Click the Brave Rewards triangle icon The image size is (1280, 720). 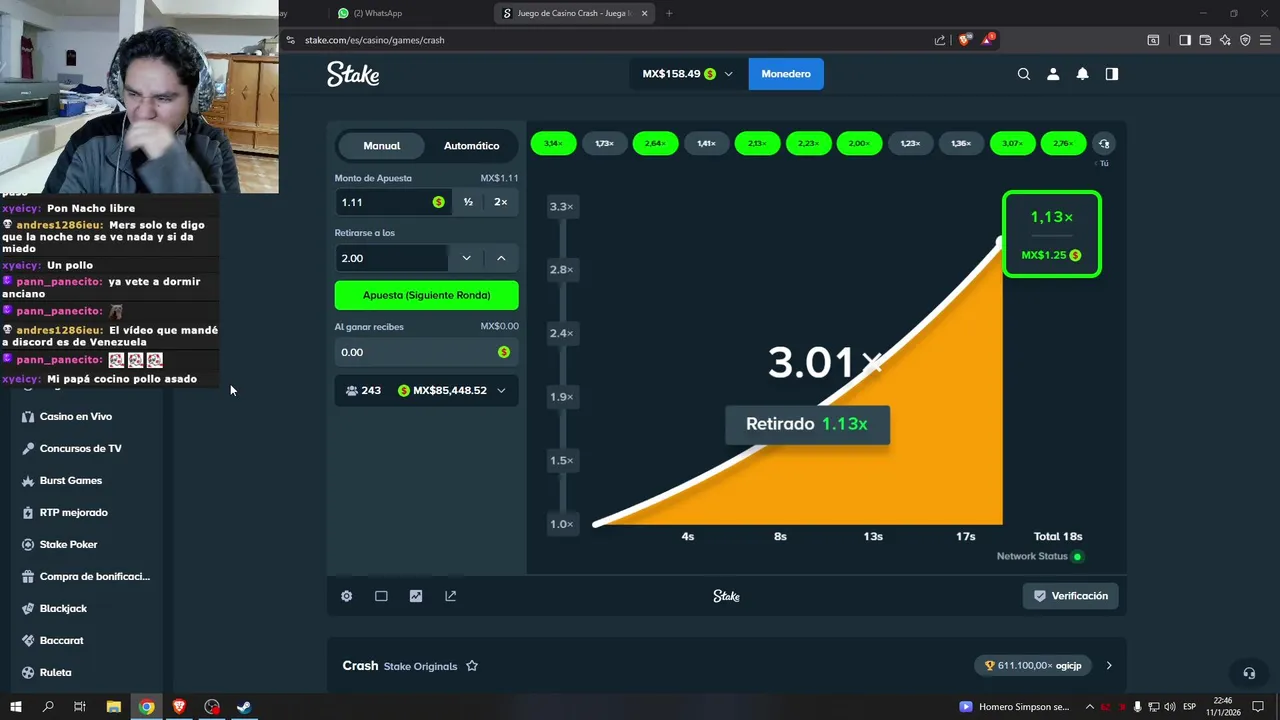coord(988,40)
